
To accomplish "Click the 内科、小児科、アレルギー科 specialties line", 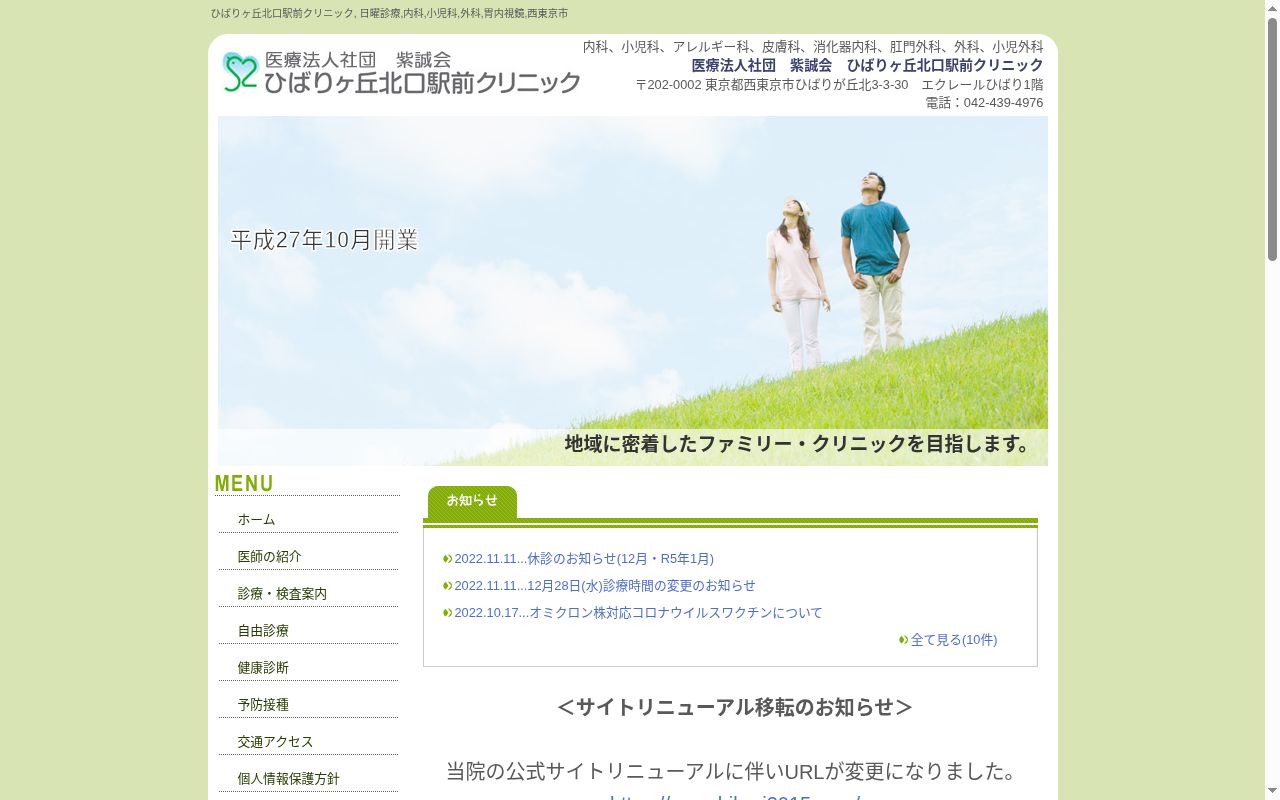I will click(813, 47).
